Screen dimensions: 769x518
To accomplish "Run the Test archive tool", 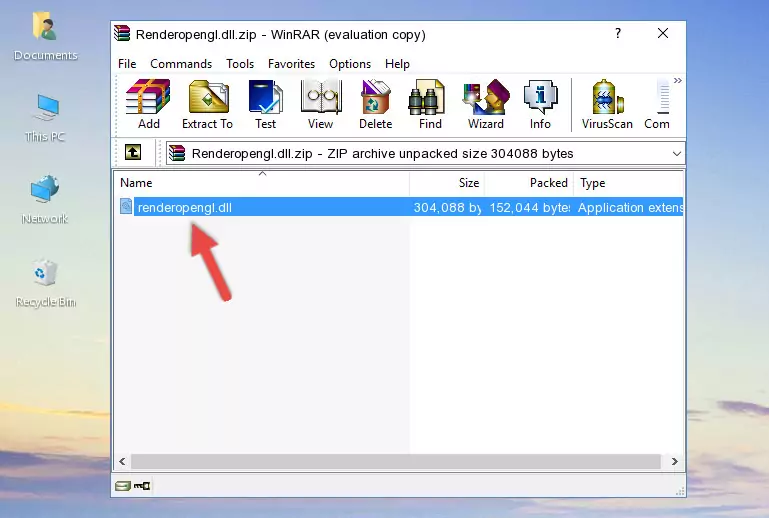I will (265, 104).
